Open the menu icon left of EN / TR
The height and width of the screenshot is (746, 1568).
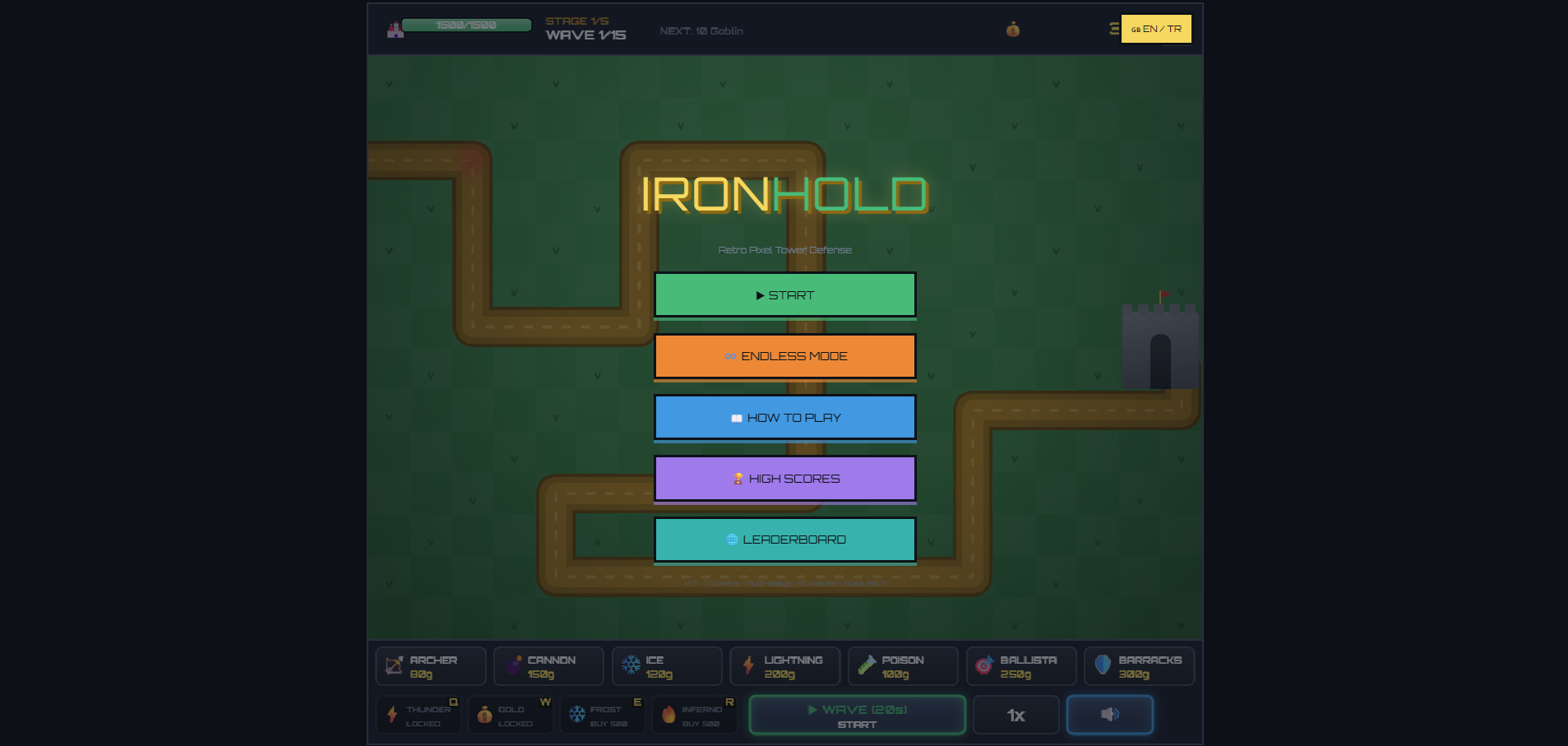tap(1114, 29)
